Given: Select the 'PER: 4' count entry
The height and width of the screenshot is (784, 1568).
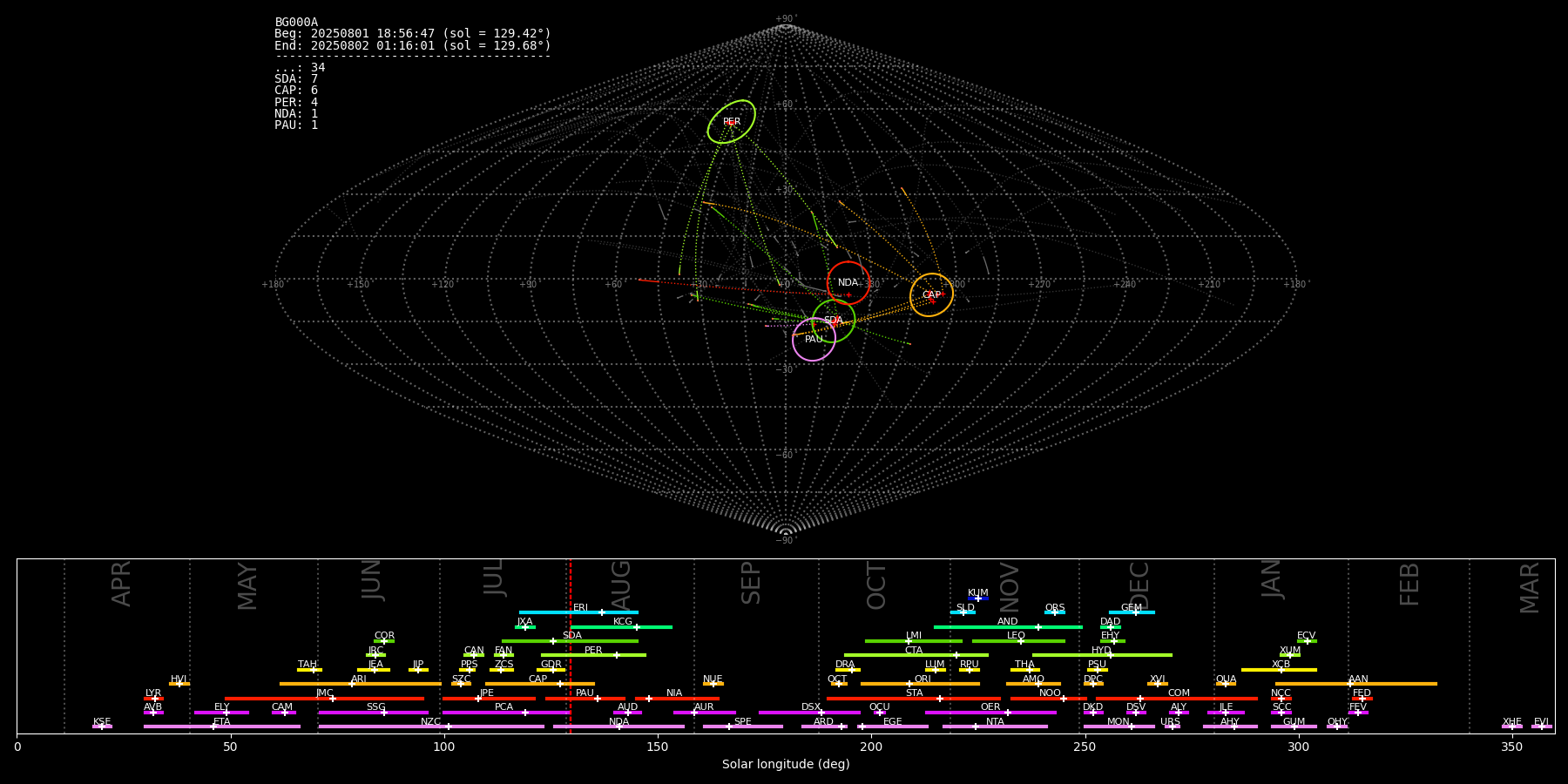Looking at the screenshot, I should coord(296,102).
